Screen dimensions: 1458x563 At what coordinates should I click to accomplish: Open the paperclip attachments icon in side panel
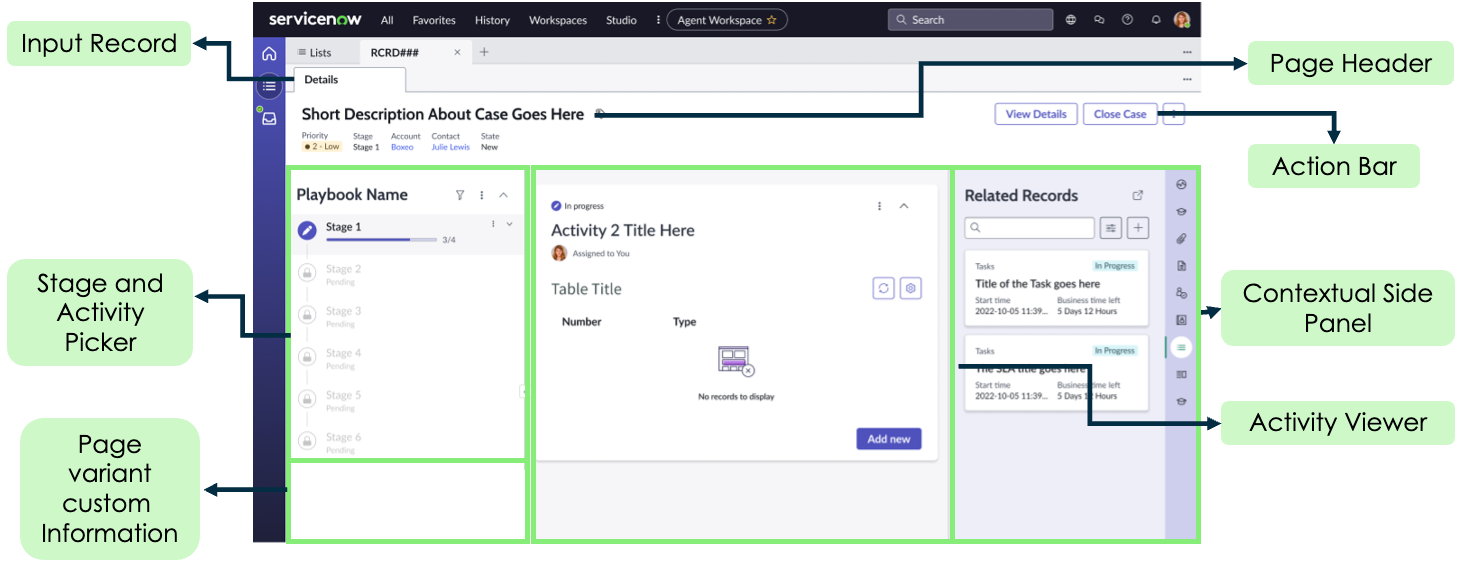[x=1181, y=239]
